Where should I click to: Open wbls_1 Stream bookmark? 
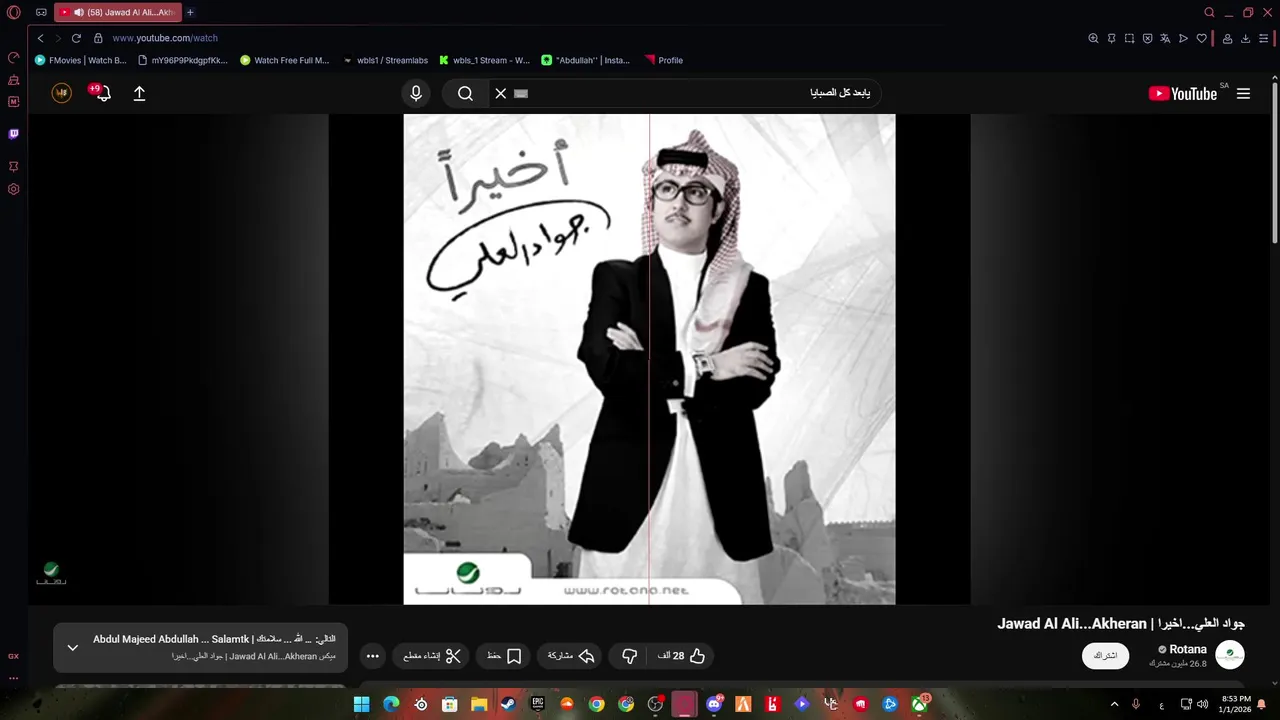(x=485, y=60)
